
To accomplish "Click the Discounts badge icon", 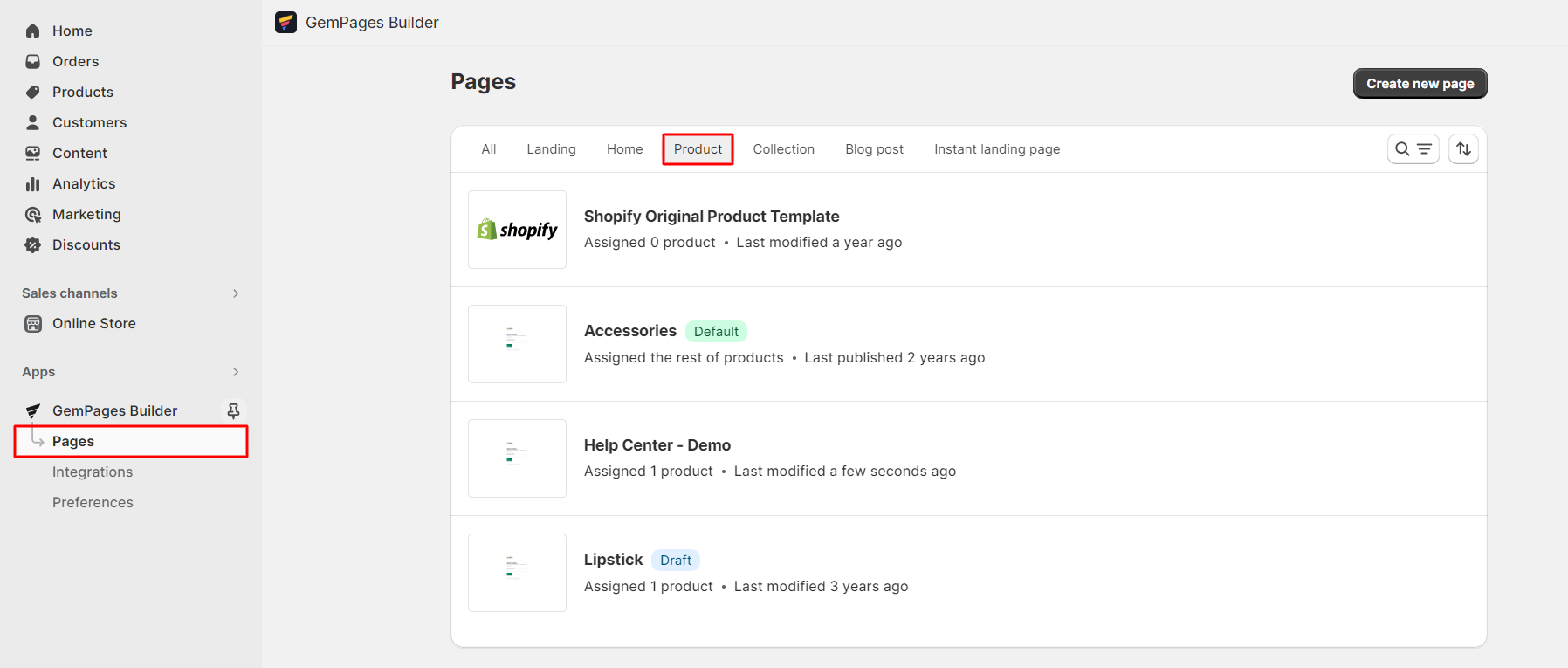I will coord(33,244).
